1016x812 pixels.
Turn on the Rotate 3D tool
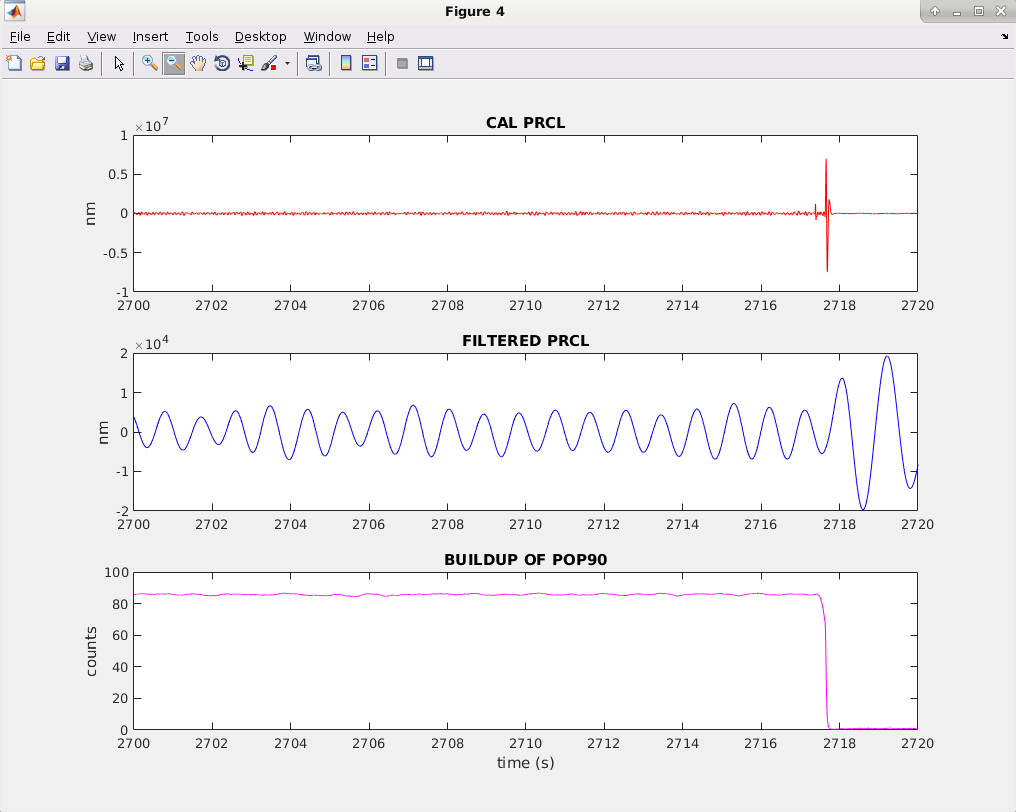pos(222,64)
